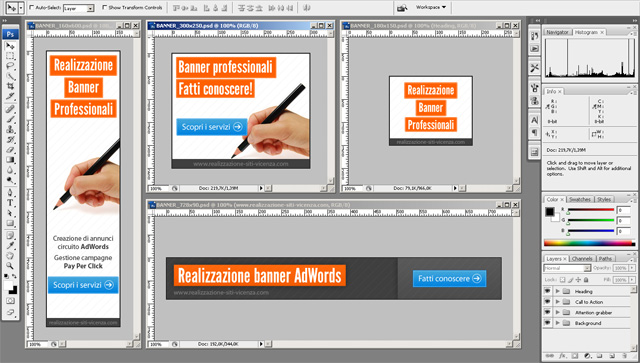Select the Healing Brush tool
640x363 pixels.
pyautogui.click(x=10, y=109)
